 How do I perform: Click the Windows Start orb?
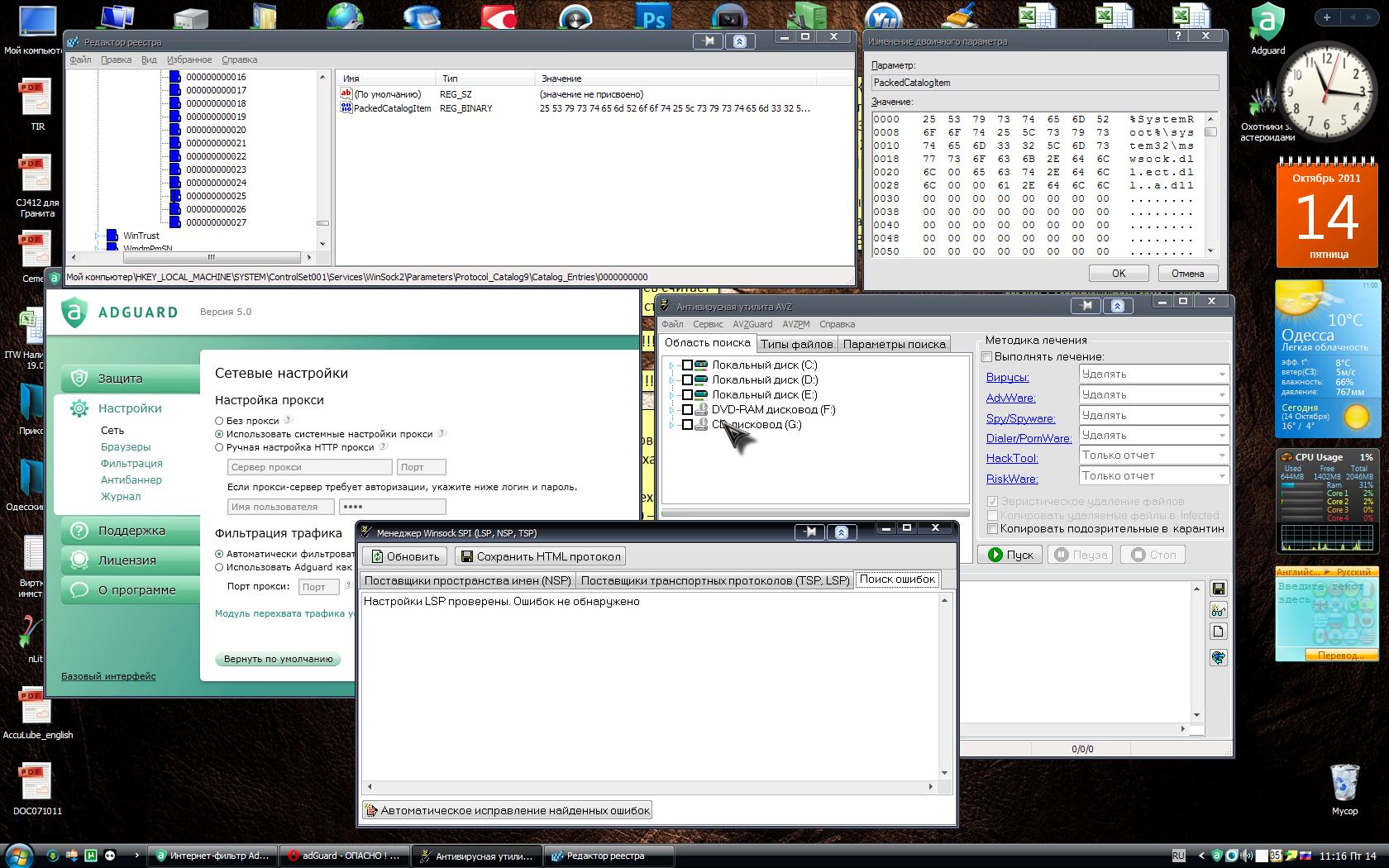(x=18, y=855)
